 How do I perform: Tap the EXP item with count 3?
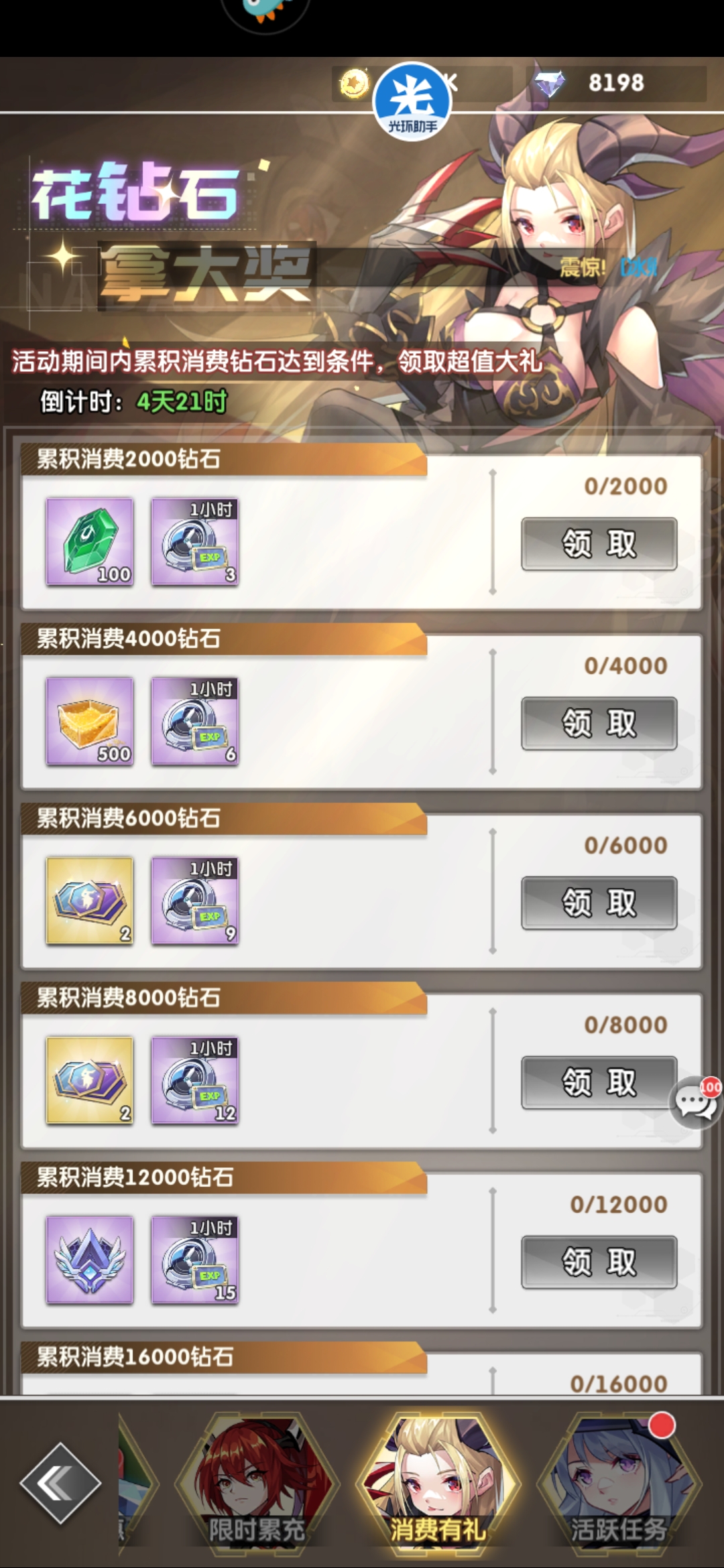tap(195, 541)
